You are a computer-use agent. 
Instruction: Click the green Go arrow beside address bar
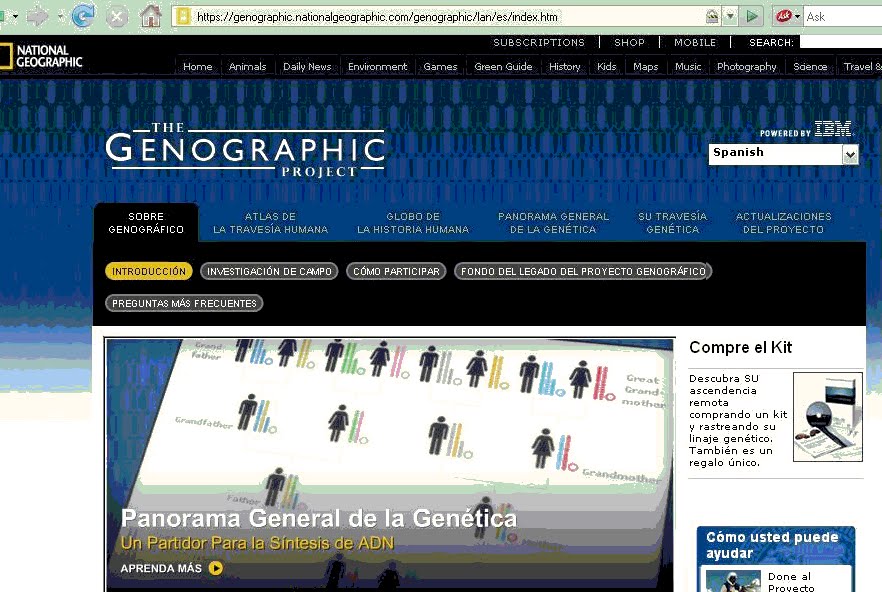click(x=752, y=16)
